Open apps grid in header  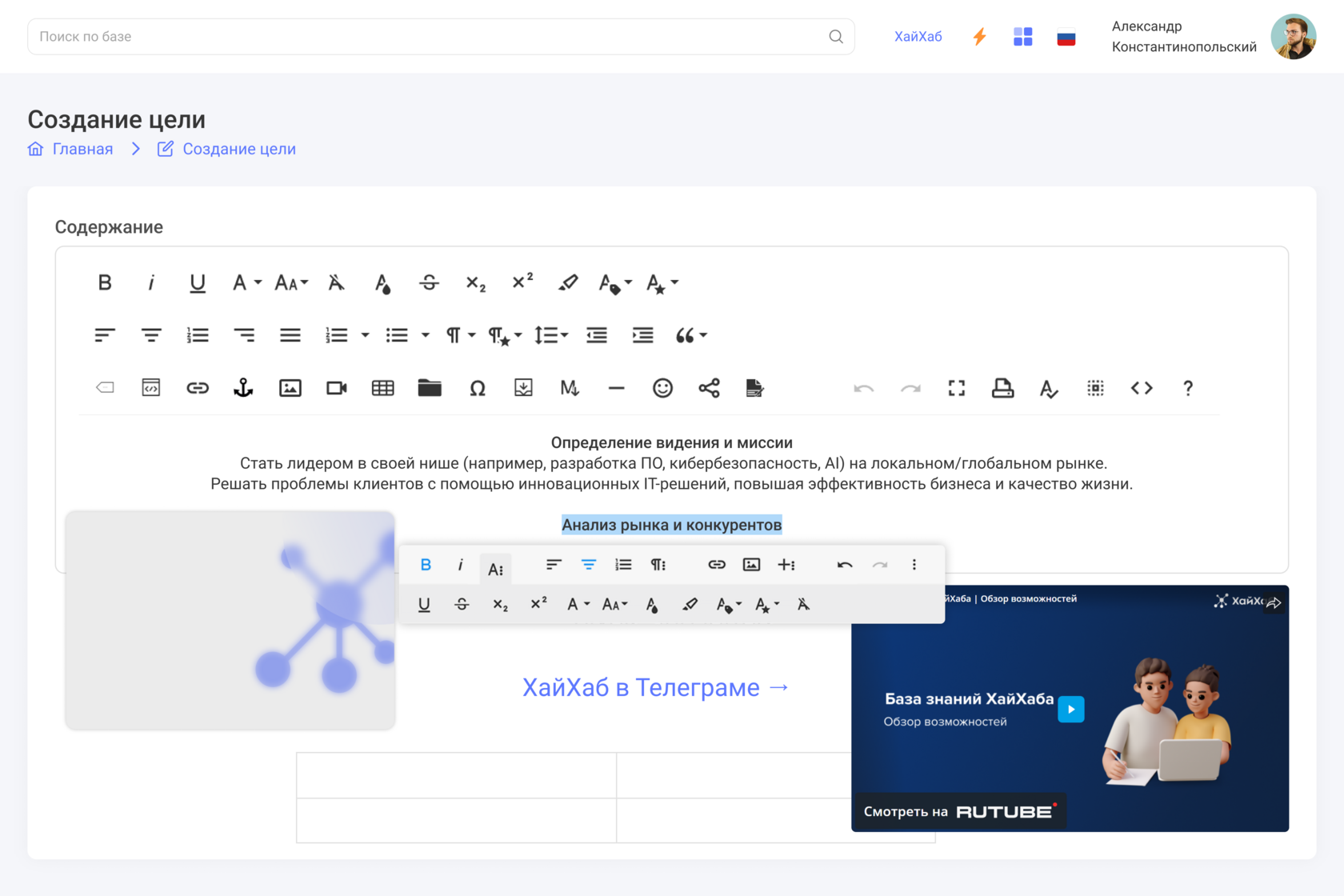pos(1023,37)
